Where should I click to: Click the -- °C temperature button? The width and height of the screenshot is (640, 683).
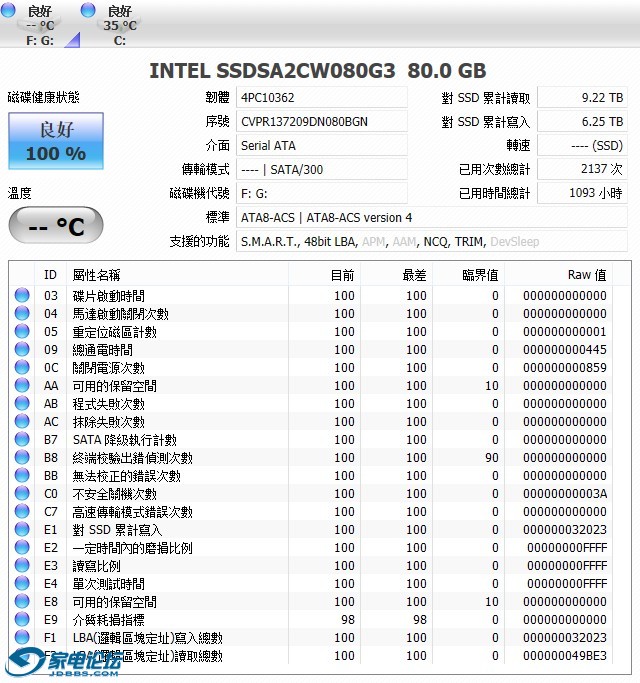(56, 226)
